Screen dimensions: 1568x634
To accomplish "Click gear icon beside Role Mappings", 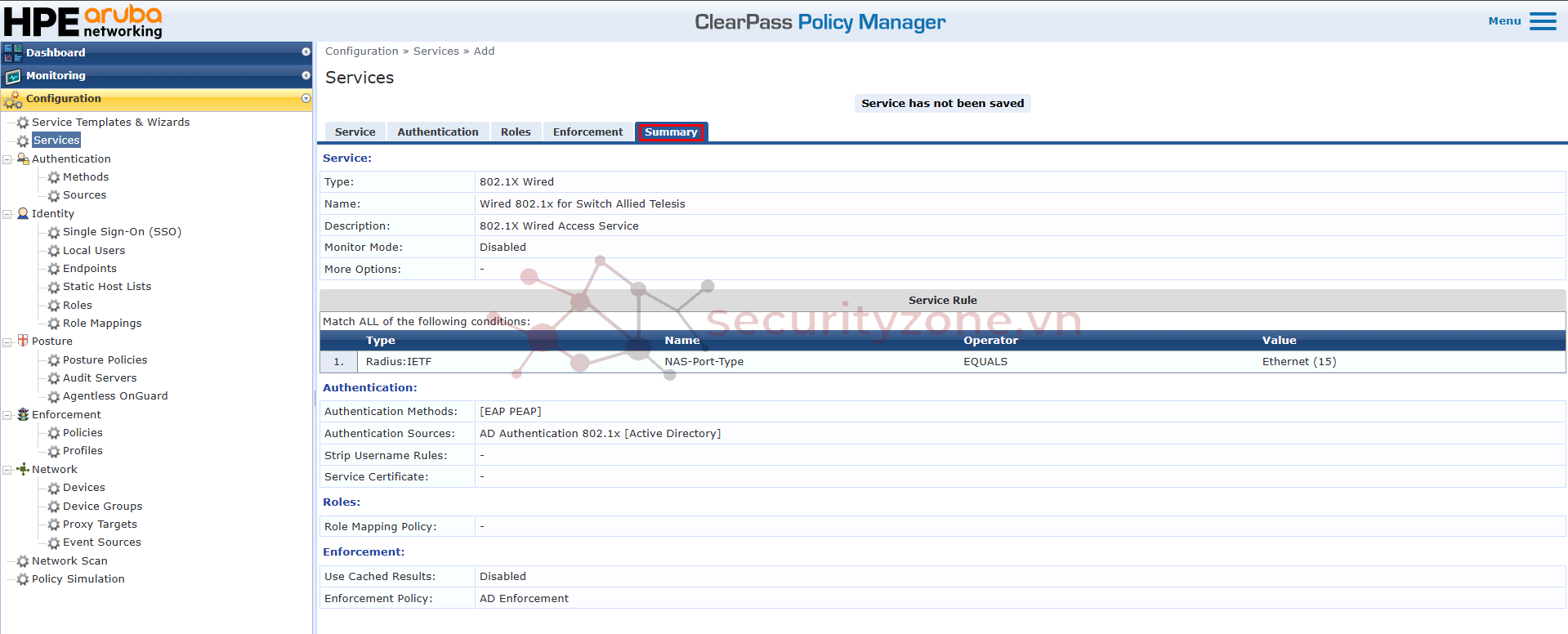I will point(54,324).
